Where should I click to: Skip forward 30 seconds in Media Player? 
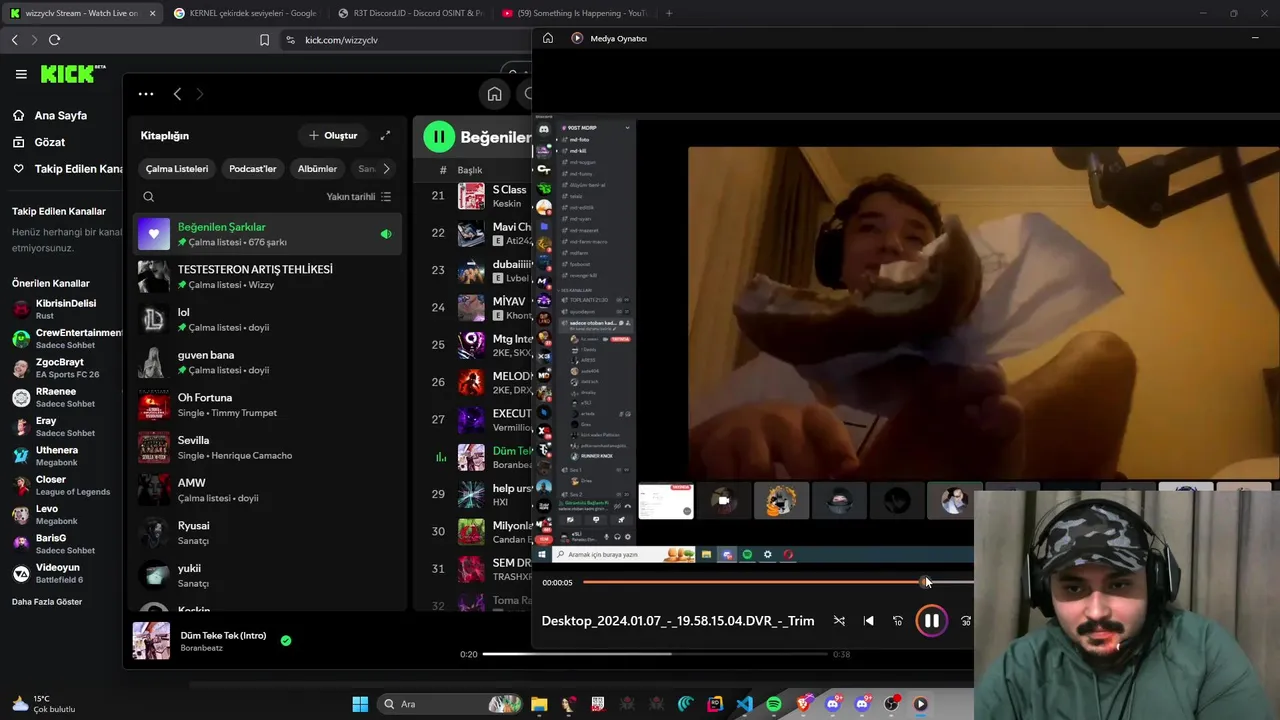tap(965, 621)
